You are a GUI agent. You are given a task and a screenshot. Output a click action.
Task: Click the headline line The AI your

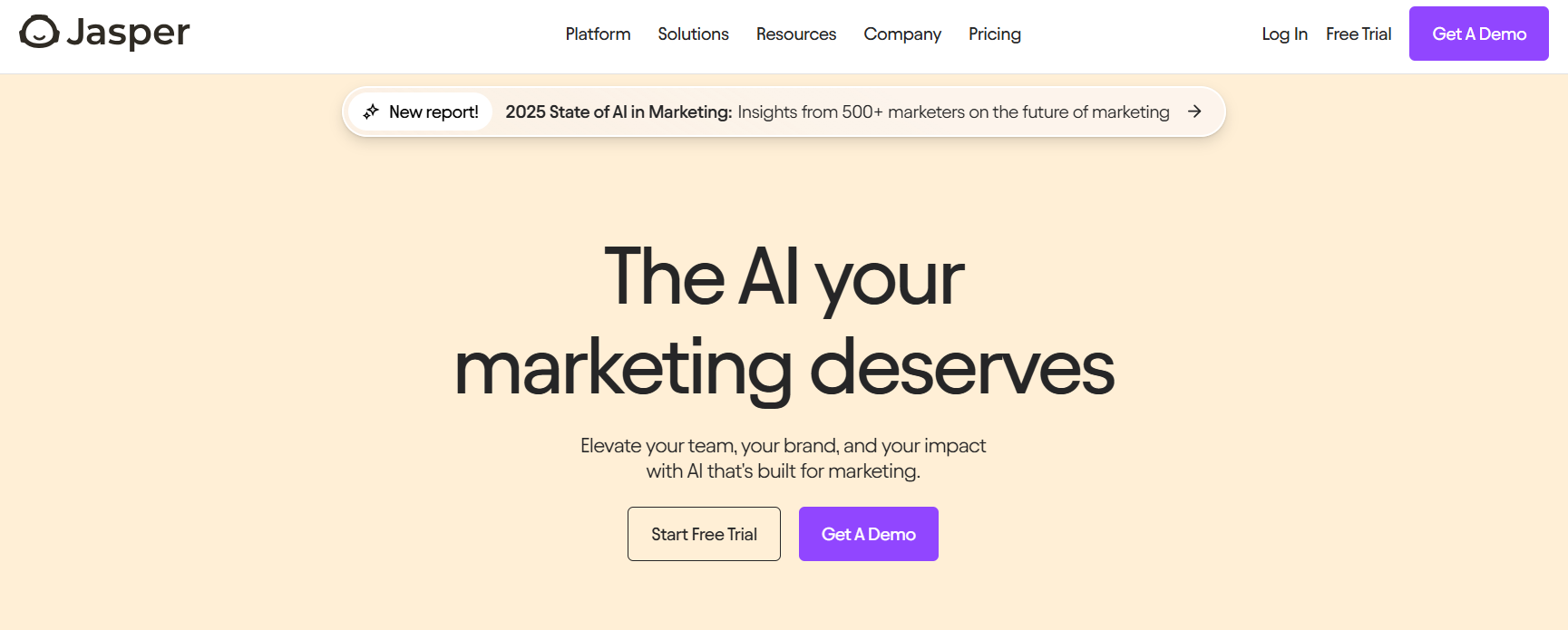pyautogui.click(x=784, y=277)
